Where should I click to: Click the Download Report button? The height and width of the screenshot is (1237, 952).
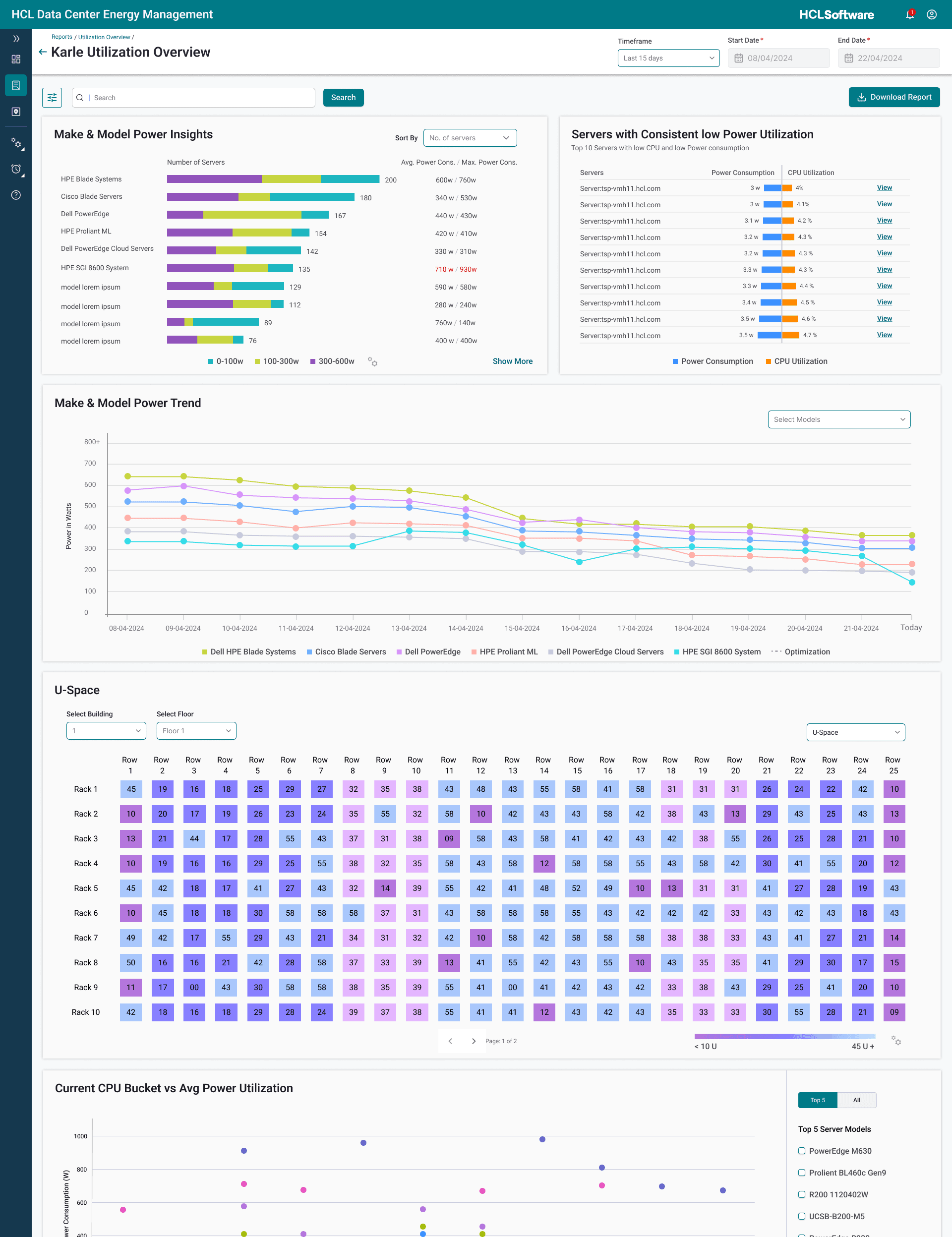[x=893, y=97]
